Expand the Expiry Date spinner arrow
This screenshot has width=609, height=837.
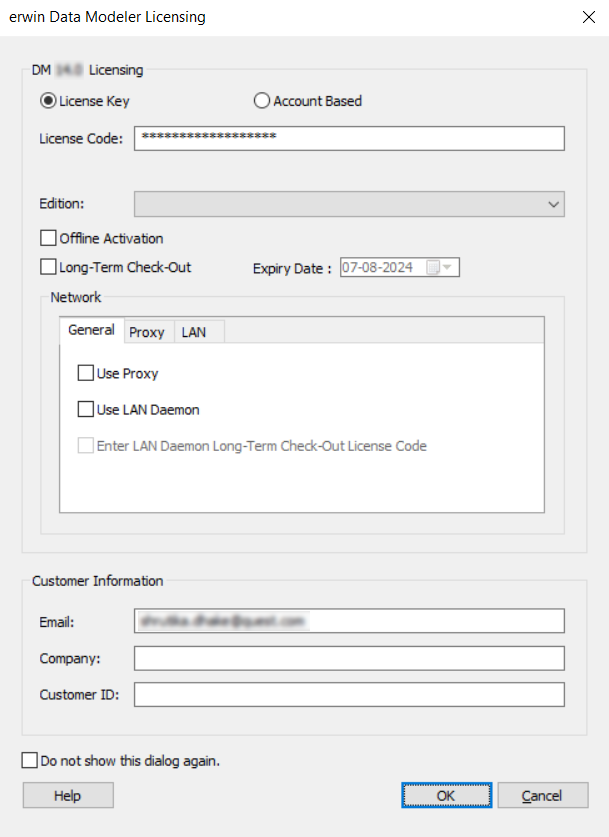click(449, 267)
